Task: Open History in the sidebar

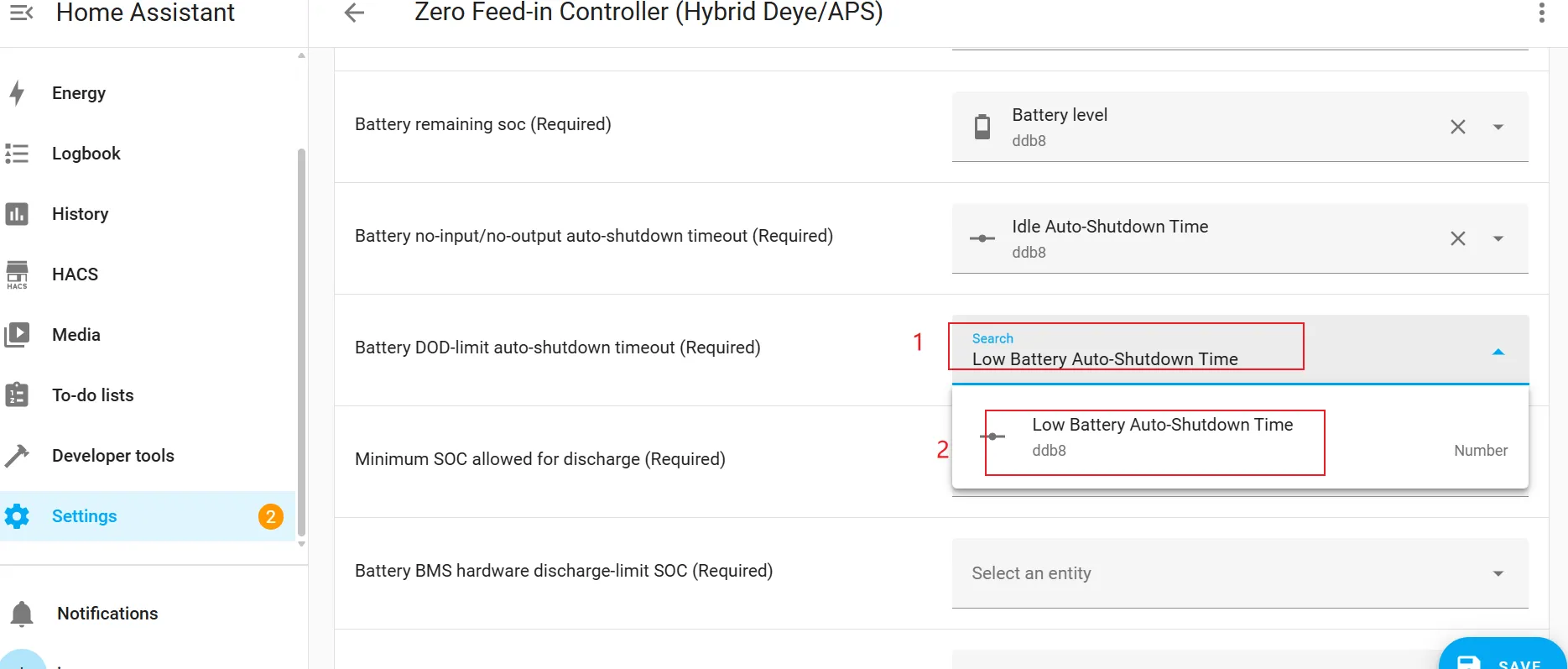Action: coord(148,214)
